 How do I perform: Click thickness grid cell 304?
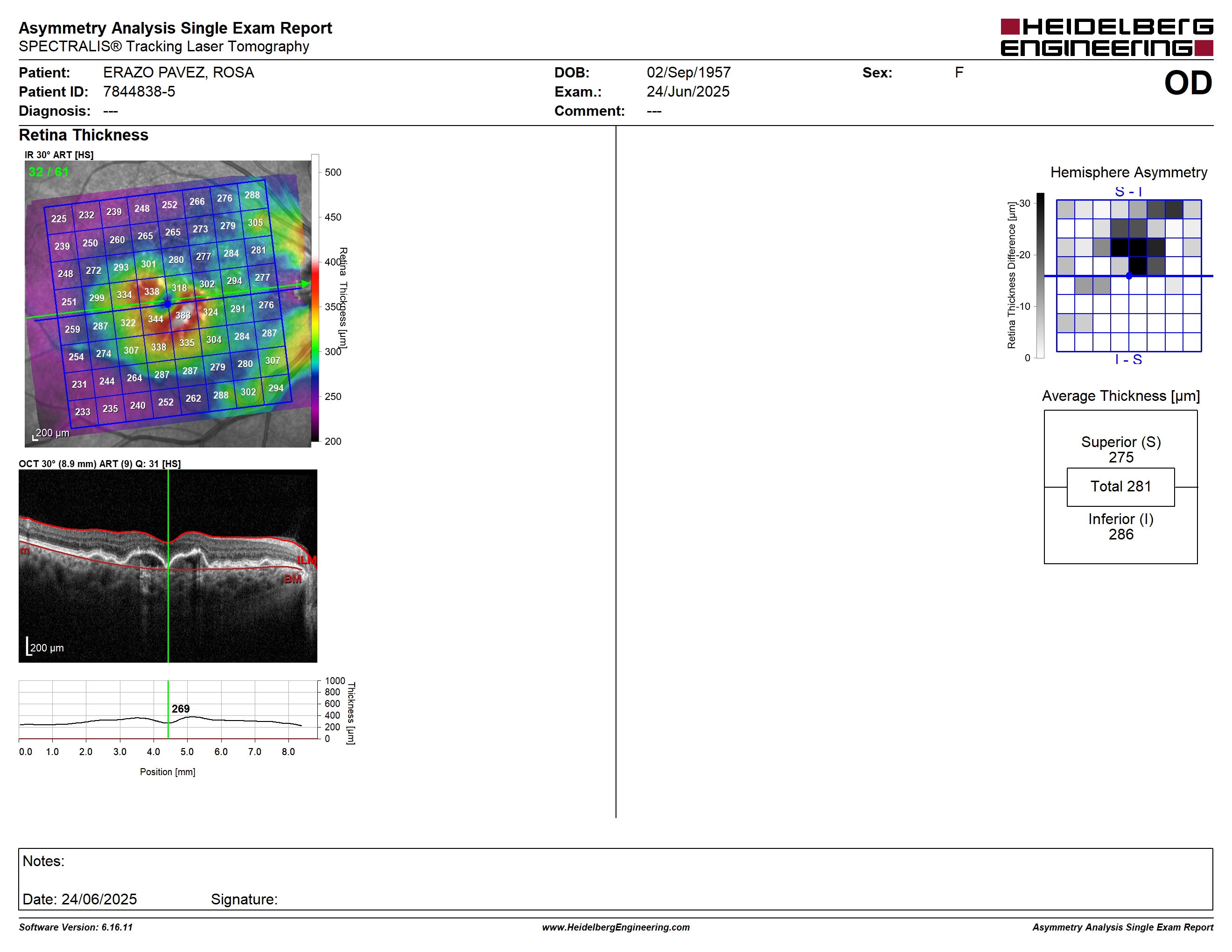pos(214,340)
